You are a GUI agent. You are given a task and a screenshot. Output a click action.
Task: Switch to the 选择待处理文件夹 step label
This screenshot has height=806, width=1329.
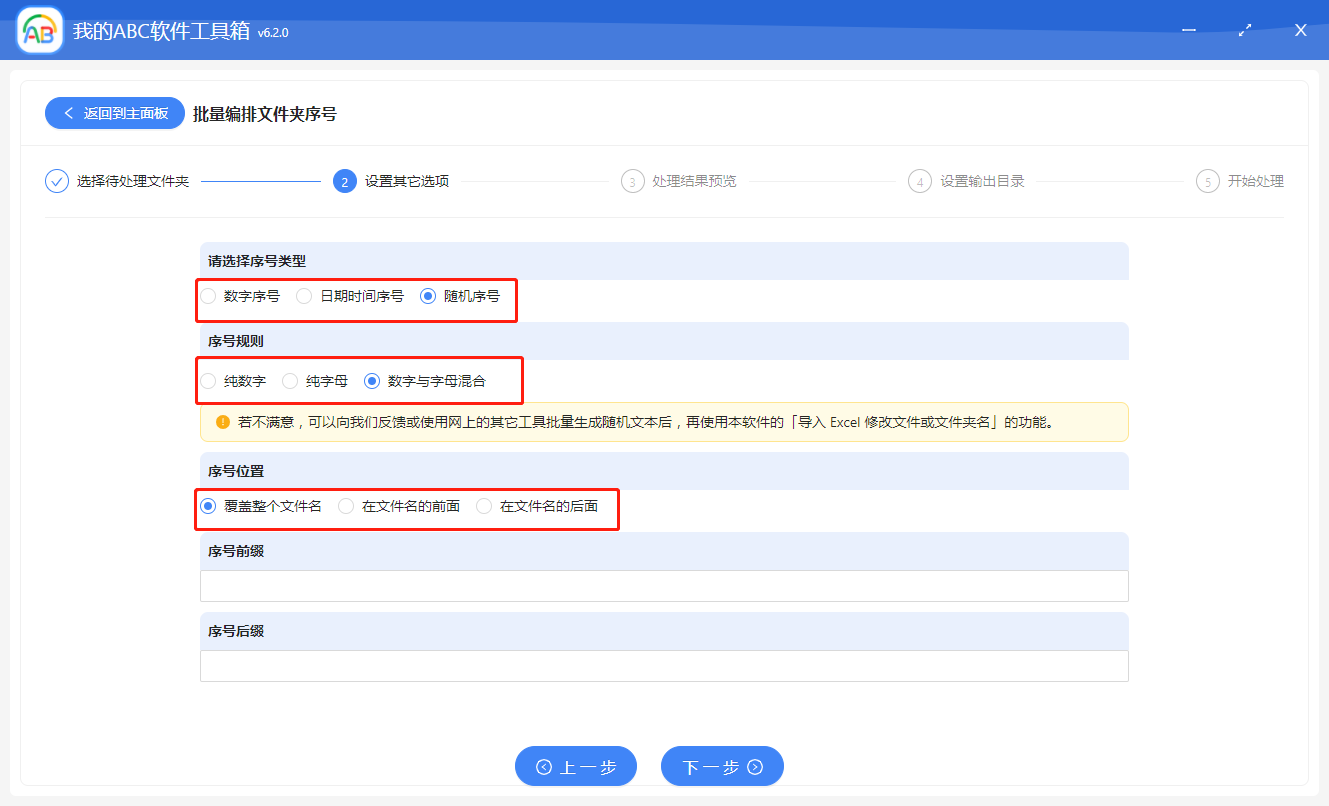pyautogui.click(x=131, y=181)
